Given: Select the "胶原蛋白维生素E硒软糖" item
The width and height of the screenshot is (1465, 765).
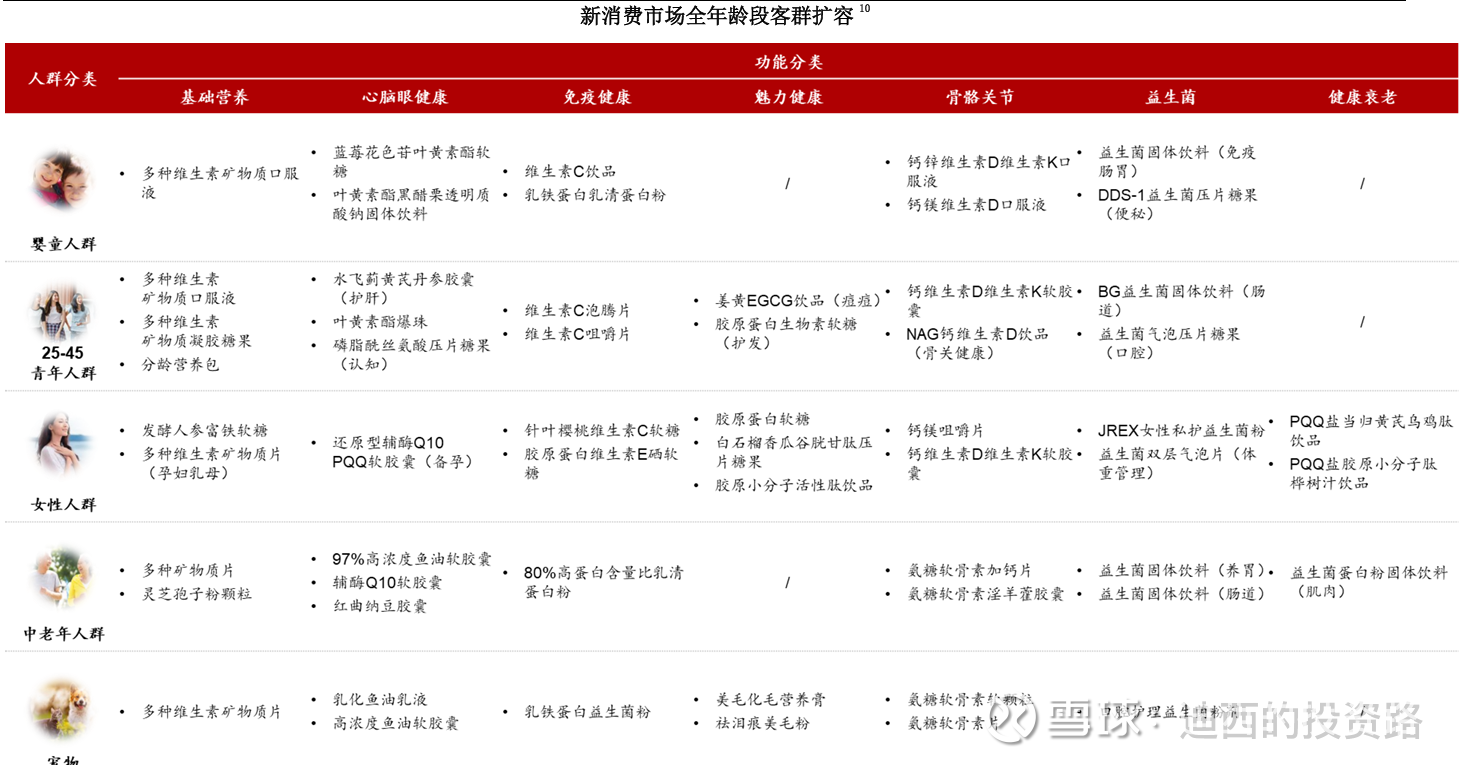Looking at the screenshot, I should 602,463.
